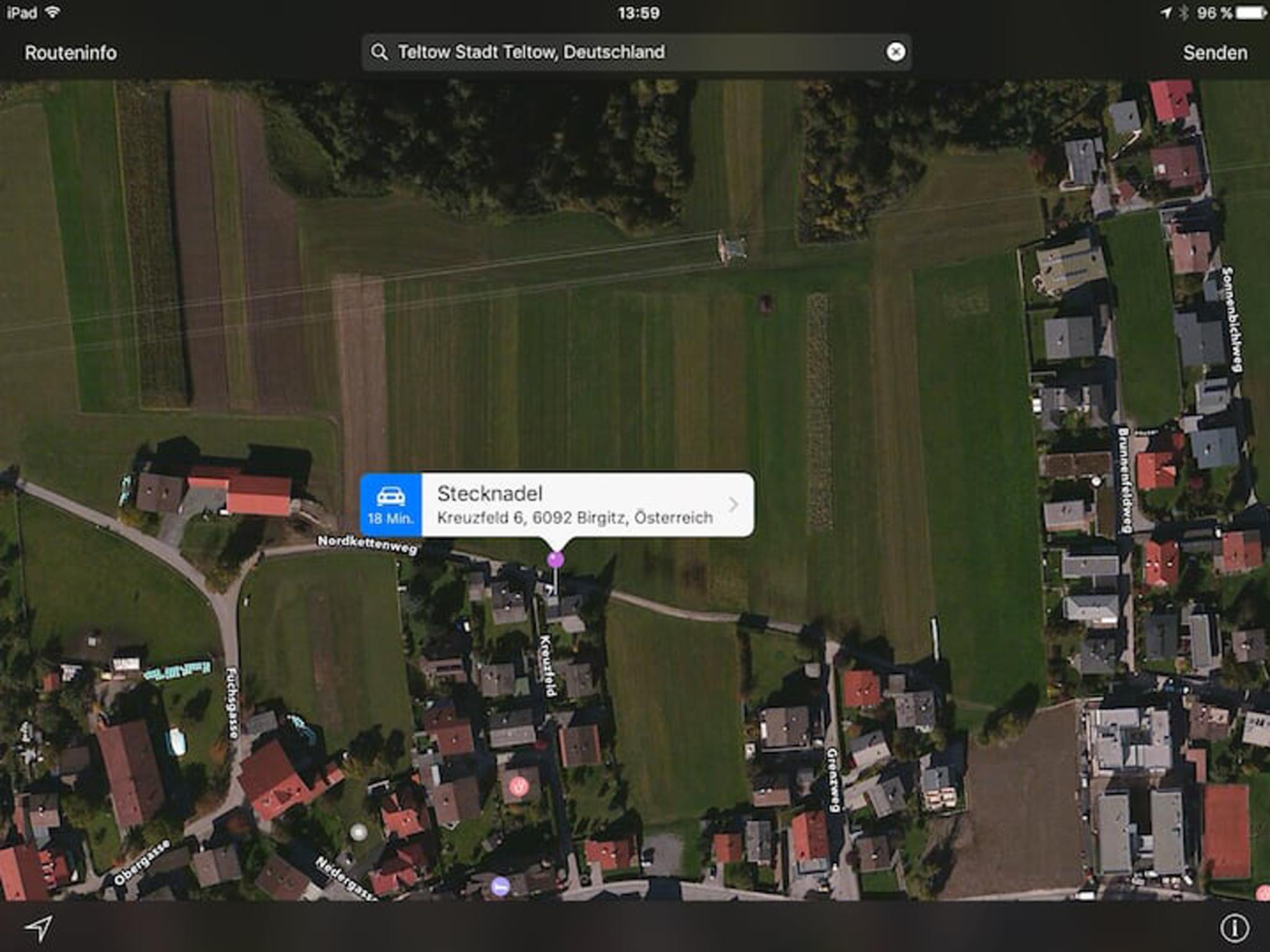Tap the Kreuzfeld street label
This screenshot has width=1270, height=952.
click(547, 666)
